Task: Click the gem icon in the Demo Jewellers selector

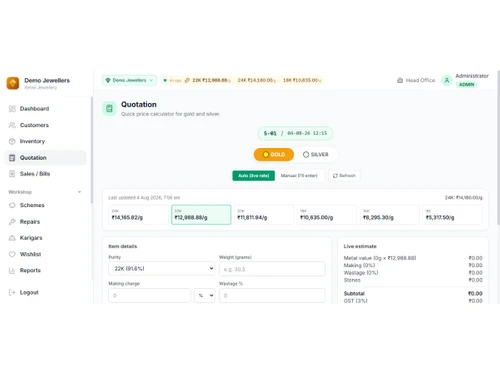Action: point(108,80)
